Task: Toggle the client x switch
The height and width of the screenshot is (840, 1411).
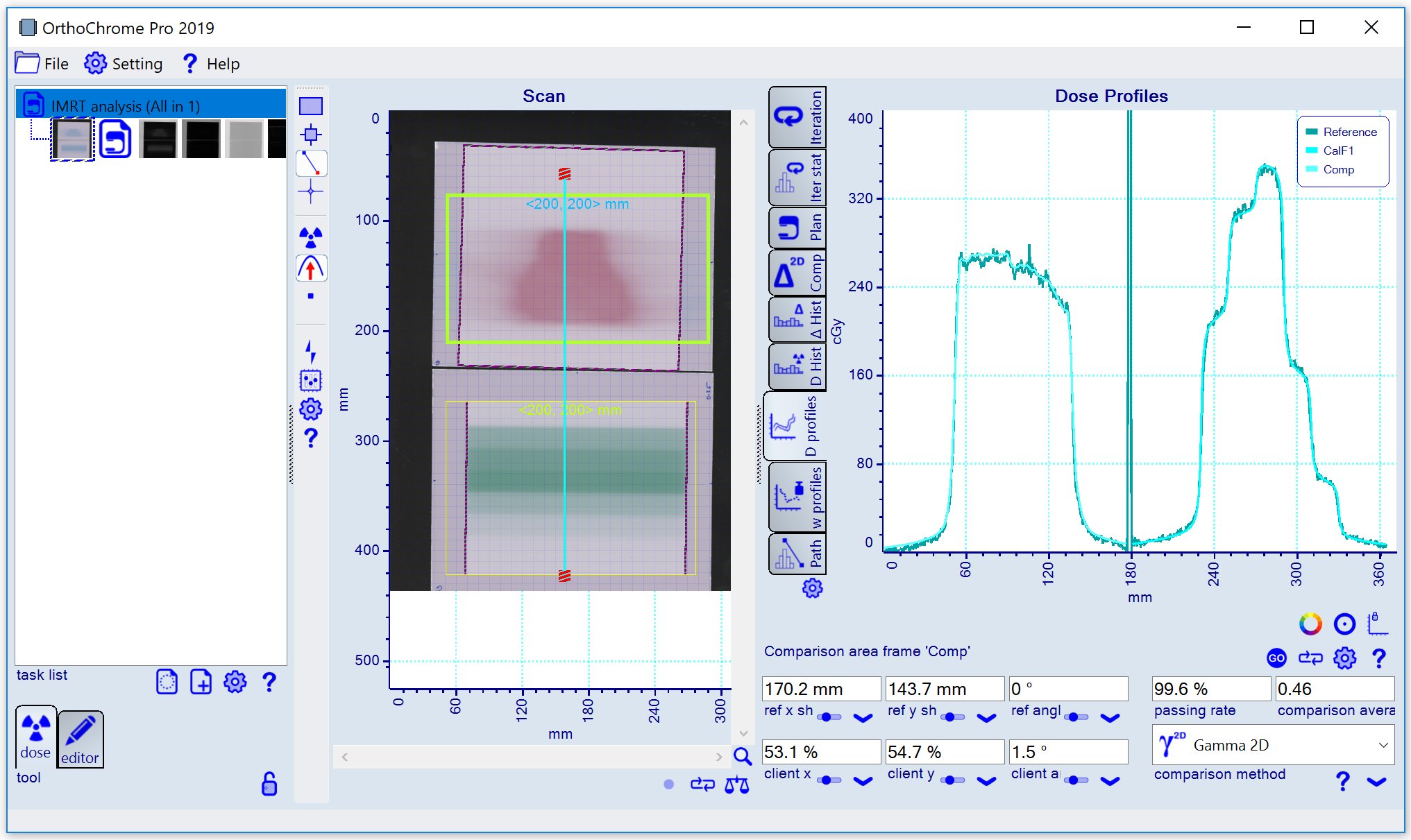Action: point(829,780)
